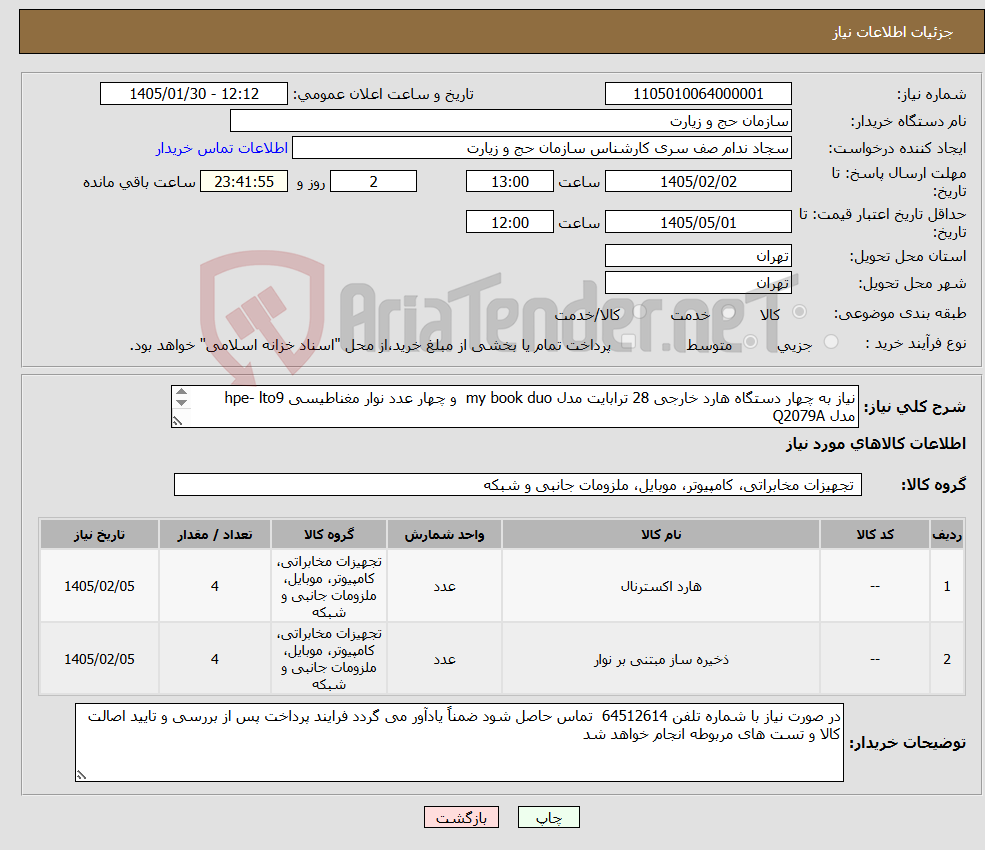Select the جزیی purchase type radio

(831, 342)
